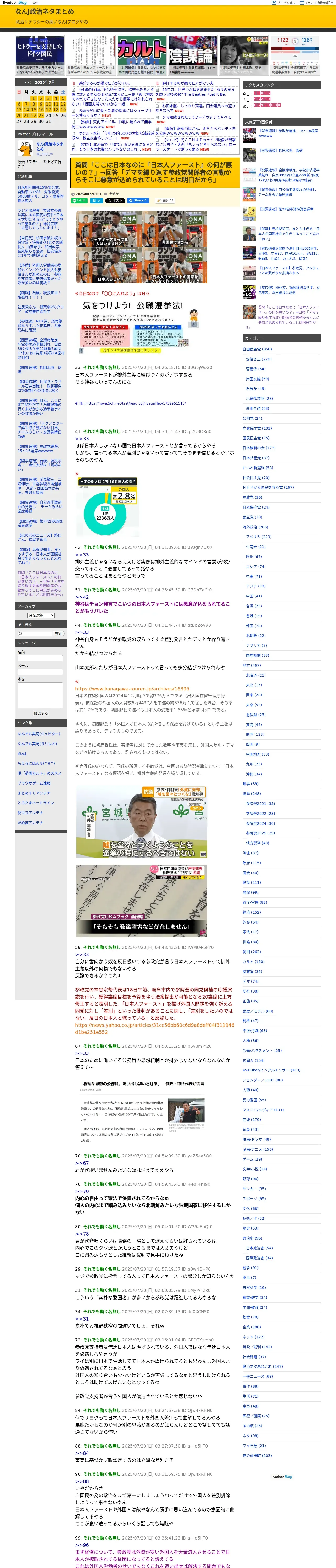Open the month selector '月を選択' dropdown
The height and width of the screenshot is (1568, 336).
click(41, 615)
